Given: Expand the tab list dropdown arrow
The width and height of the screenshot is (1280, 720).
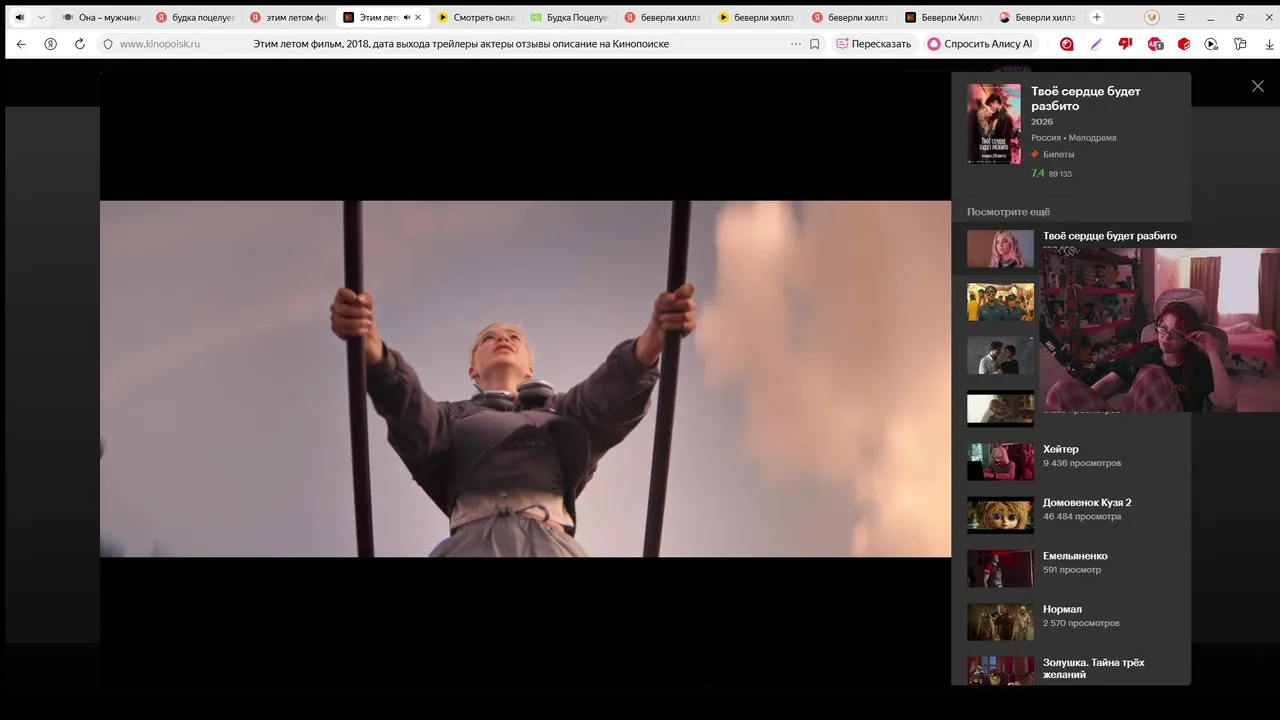Looking at the screenshot, I should tap(41, 17).
